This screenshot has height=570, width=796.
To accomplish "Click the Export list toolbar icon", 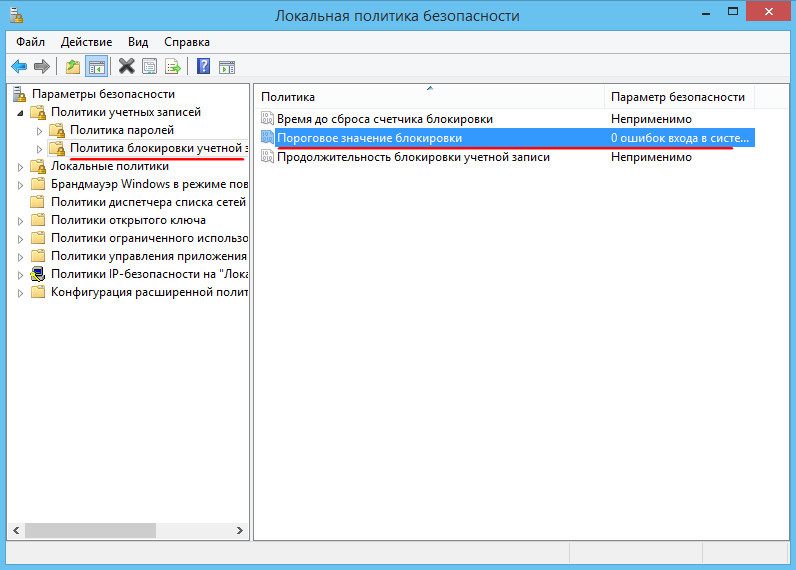I will [x=173, y=66].
